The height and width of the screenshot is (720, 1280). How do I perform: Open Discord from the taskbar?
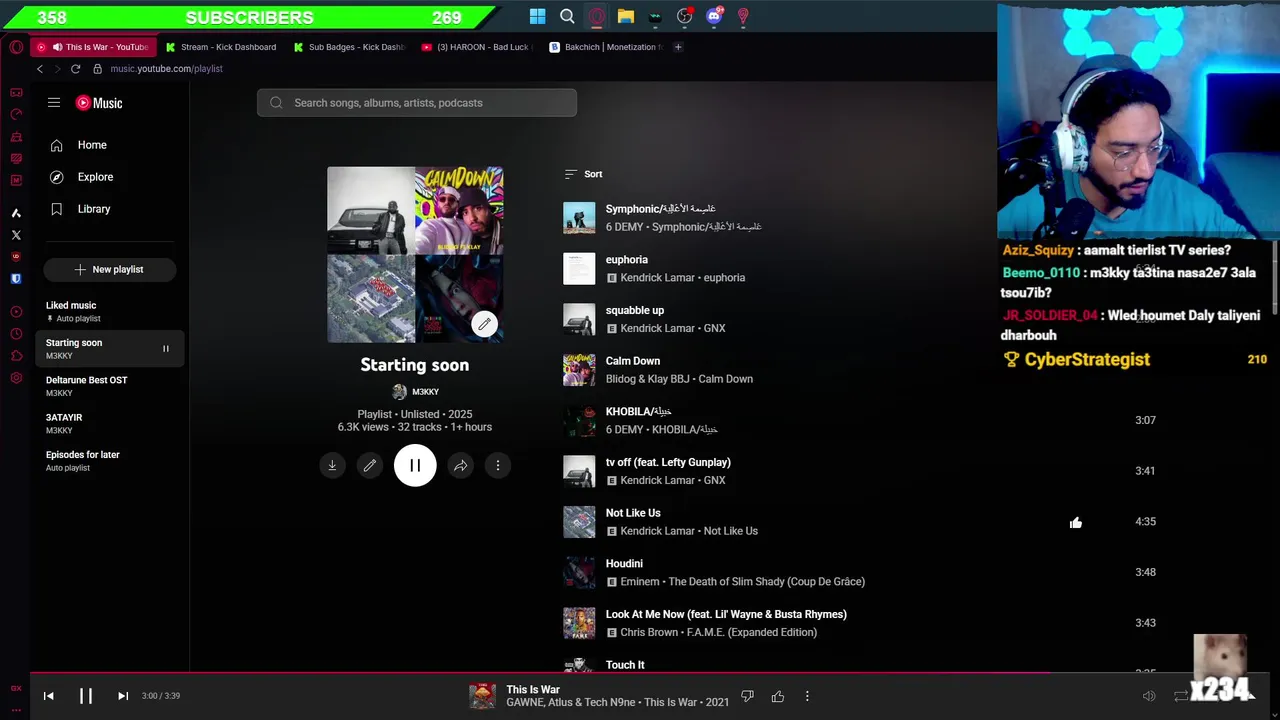[x=714, y=16]
